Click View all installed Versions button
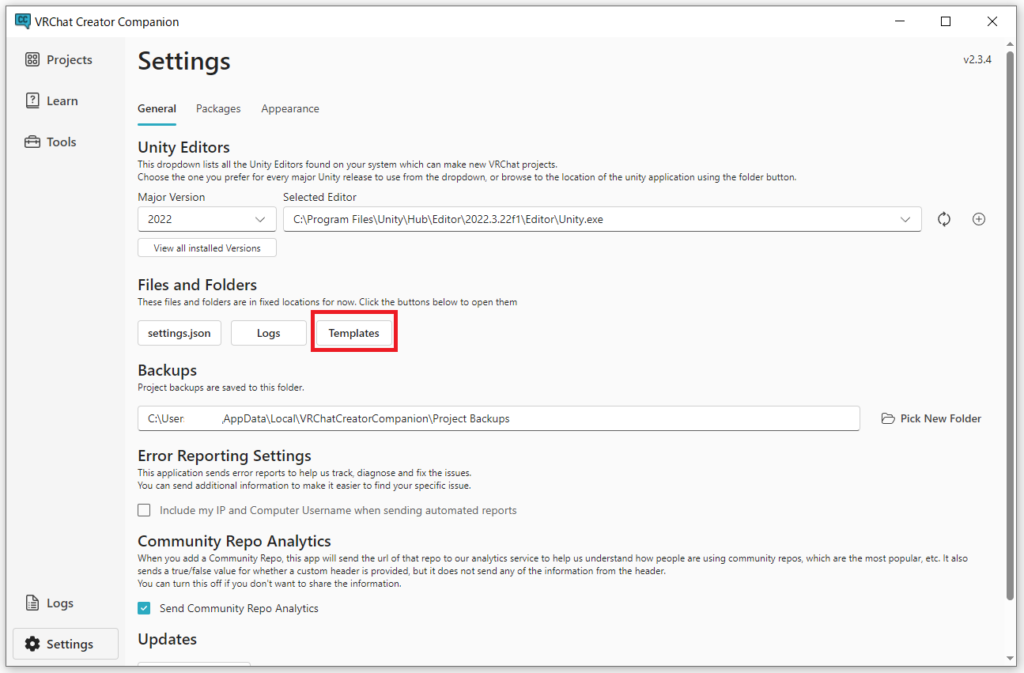The width and height of the screenshot is (1024, 673). [x=207, y=248]
